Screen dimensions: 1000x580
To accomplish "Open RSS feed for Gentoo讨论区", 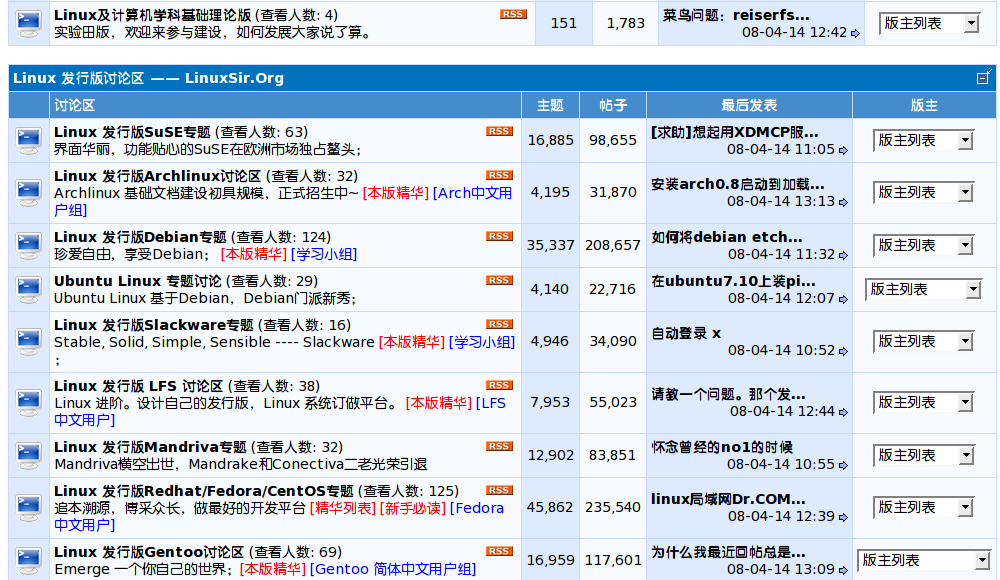I will (x=499, y=552).
